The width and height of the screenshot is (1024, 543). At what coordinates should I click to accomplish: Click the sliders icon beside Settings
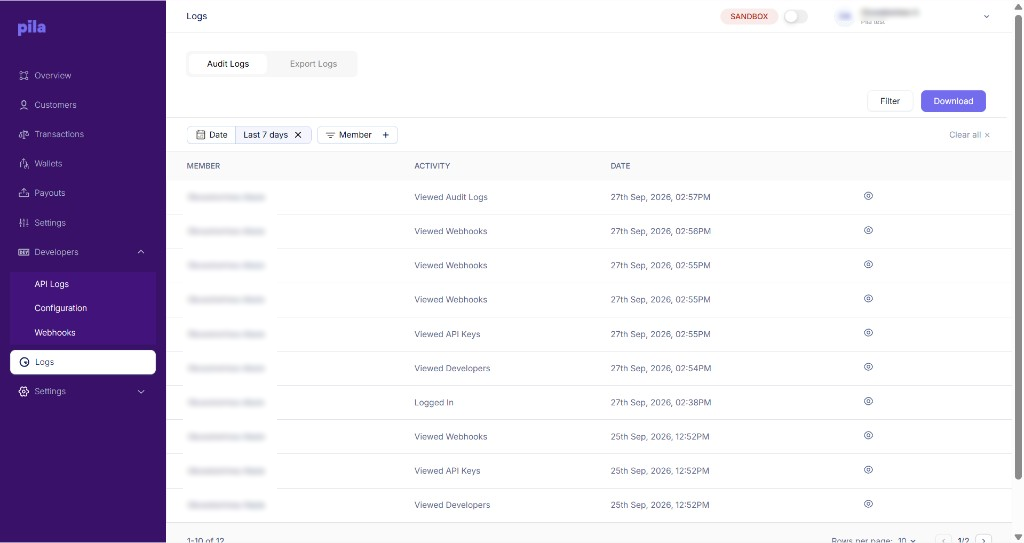coord(24,223)
